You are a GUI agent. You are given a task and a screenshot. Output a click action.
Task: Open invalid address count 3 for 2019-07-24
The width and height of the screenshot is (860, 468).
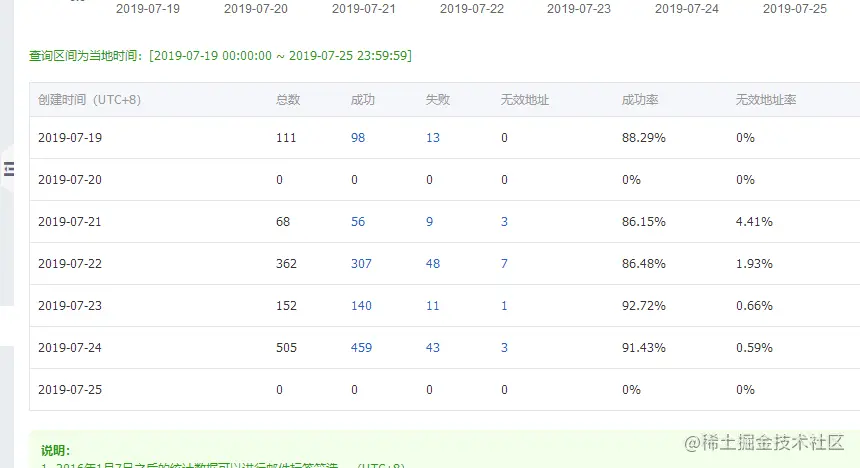pyautogui.click(x=504, y=348)
